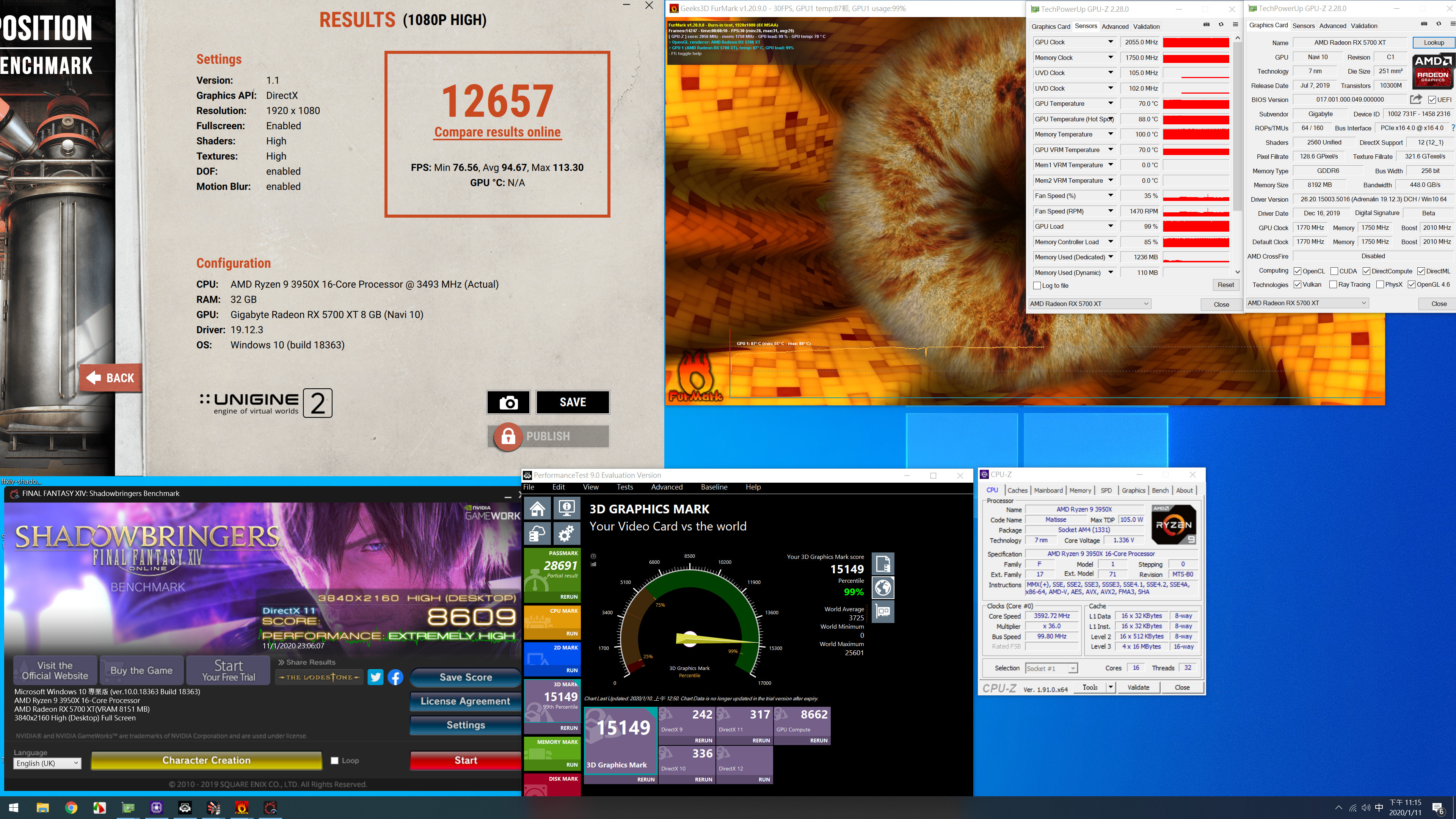Open Advanced tab in GPU-Z Graphics Card window
The width and height of the screenshot is (1456, 819).
[1333, 26]
